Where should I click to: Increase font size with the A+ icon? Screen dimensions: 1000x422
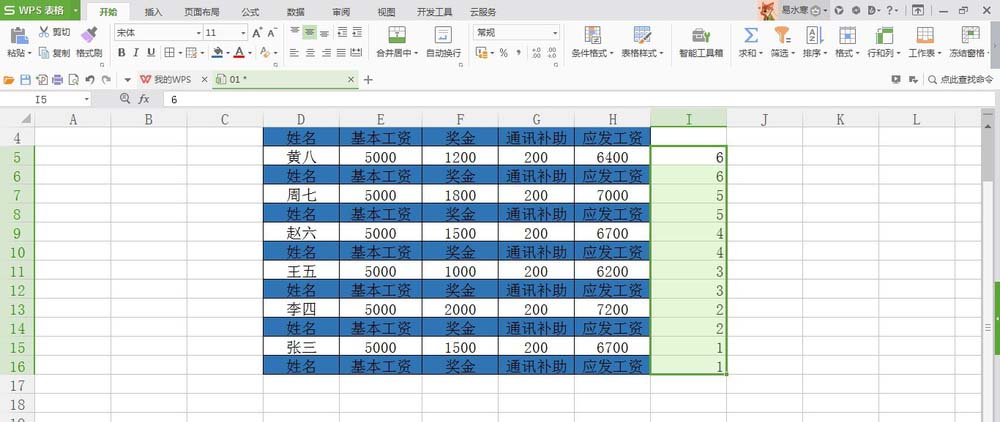coord(257,33)
